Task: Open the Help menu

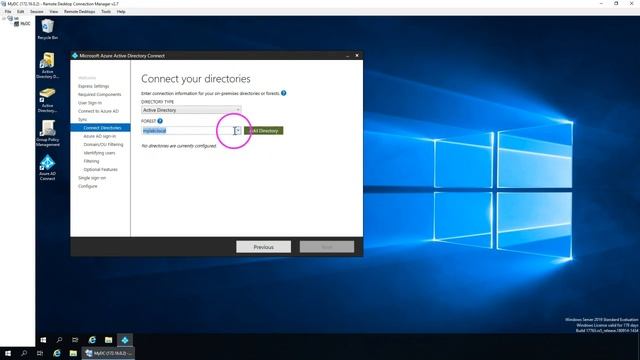Action: click(121, 11)
